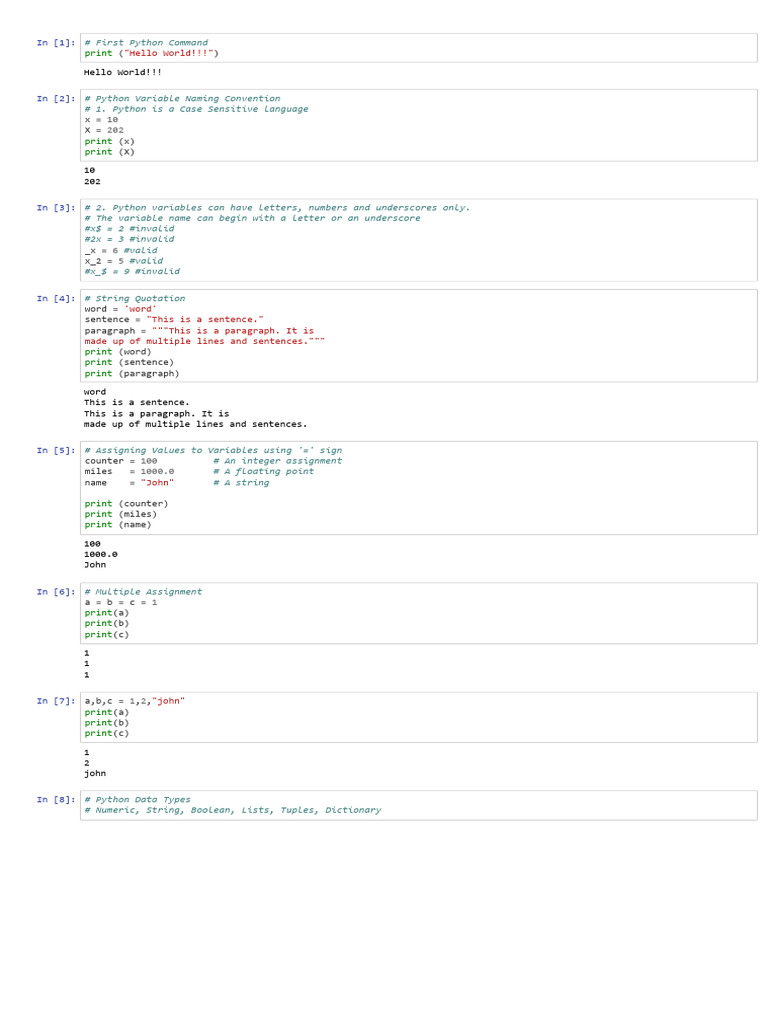Image resolution: width=768 pixels, height=1024 pixels.
Task: Click the 'letters, numbers and underscores only' comment
Action: (x=277, y=208)
